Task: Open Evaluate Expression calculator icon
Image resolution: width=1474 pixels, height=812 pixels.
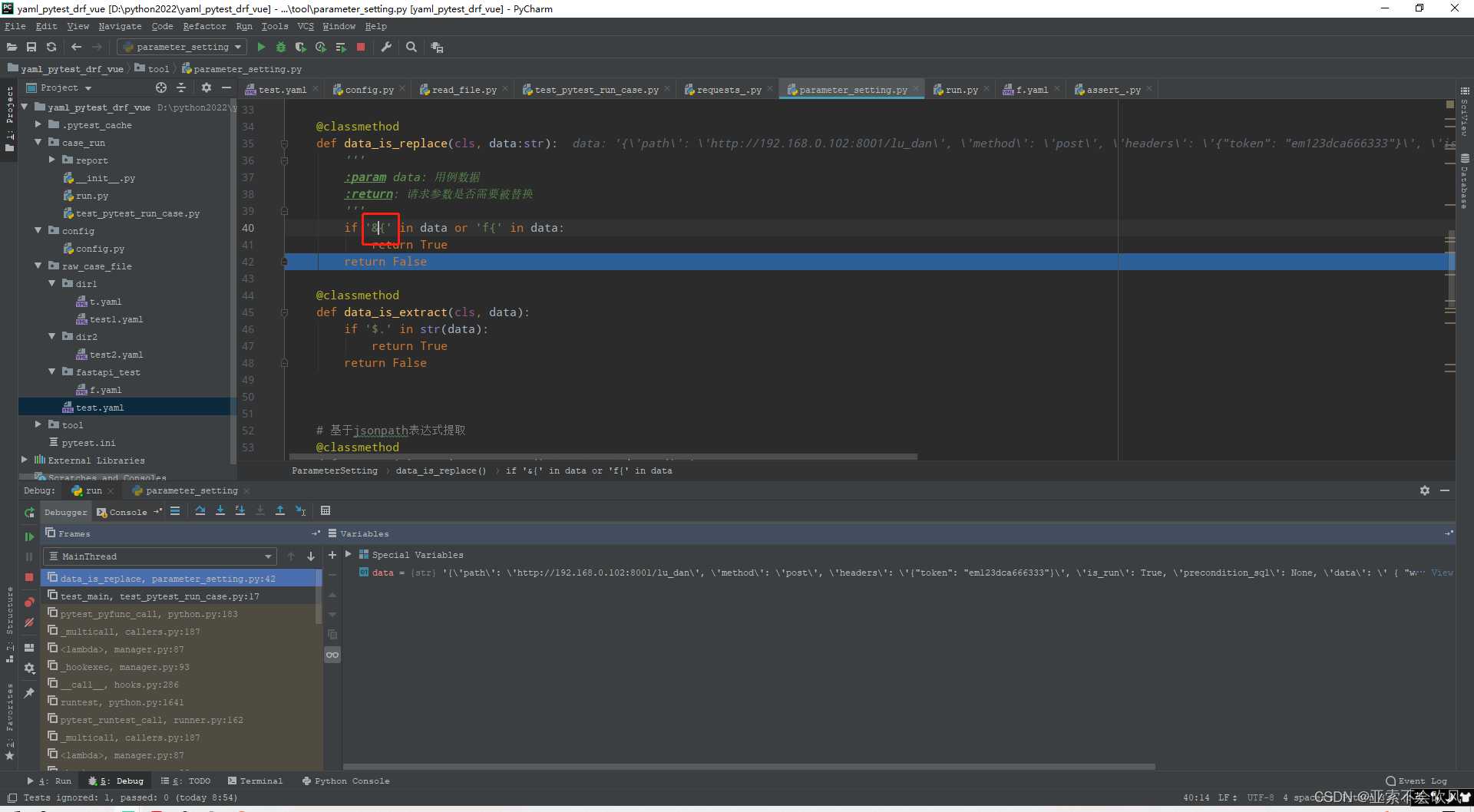Action: [x=326, y=511]
